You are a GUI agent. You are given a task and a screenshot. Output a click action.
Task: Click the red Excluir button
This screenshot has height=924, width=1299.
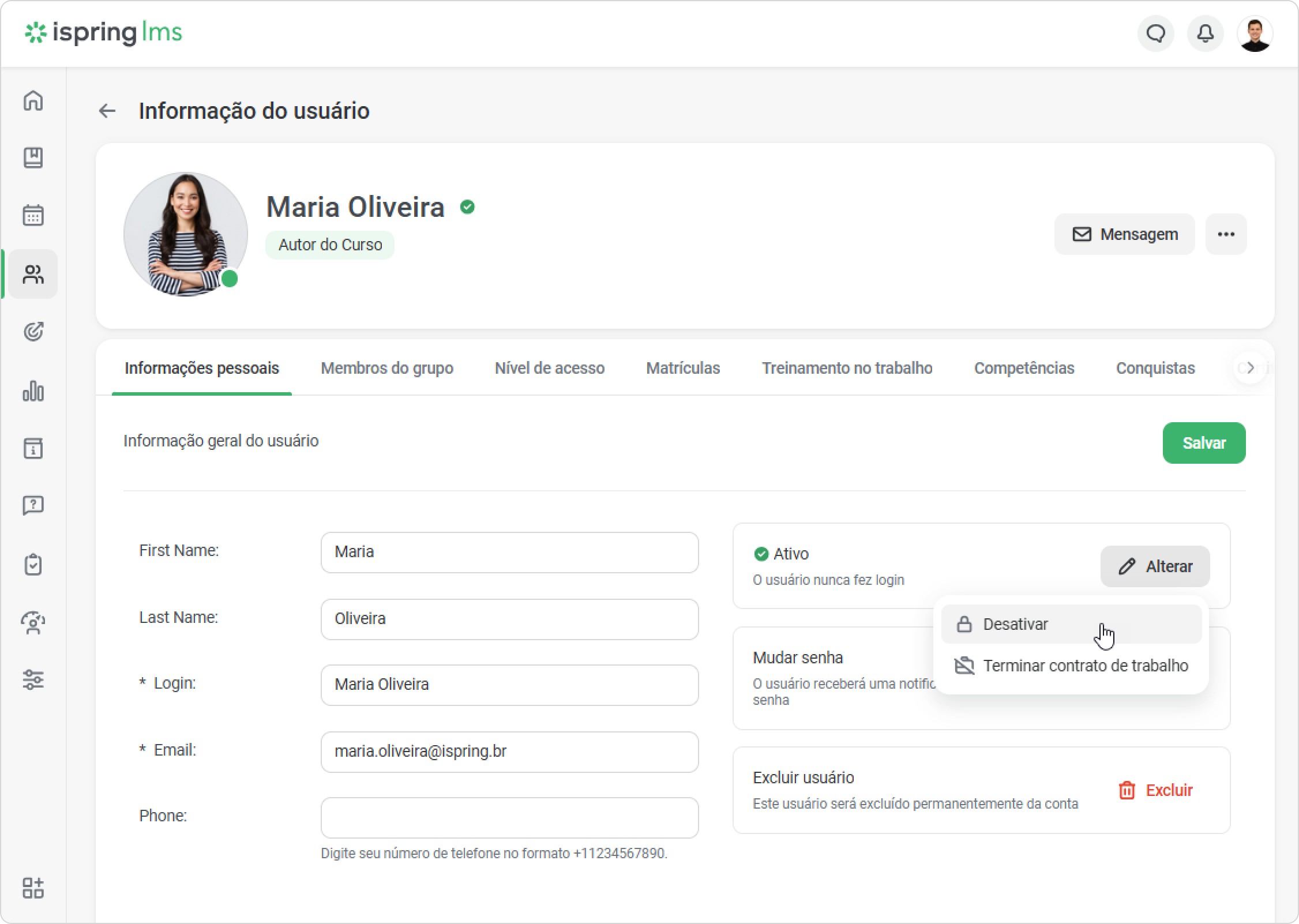point(1155,790)
